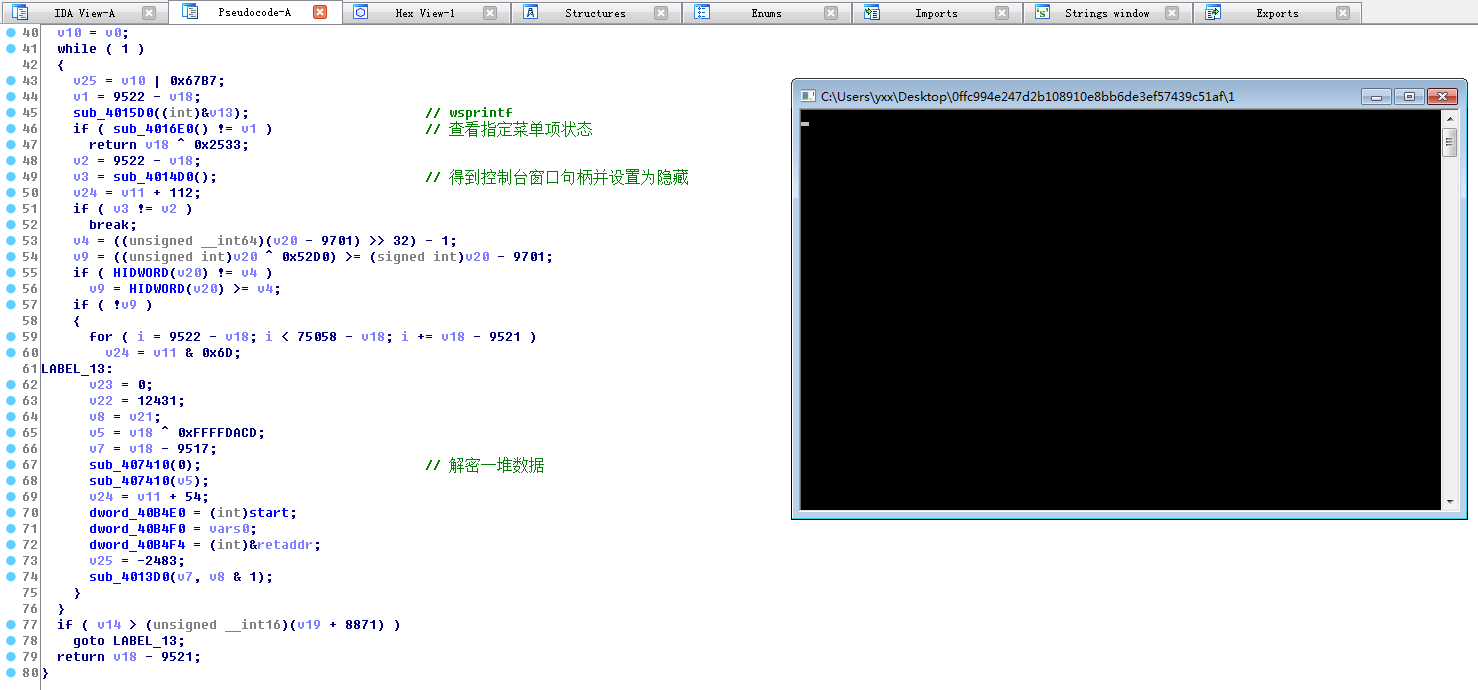The width and height of the screenshot is (1478, 690).
Task: Close the Structures tab
Action: pyautogui.click(x=661, y=13)
